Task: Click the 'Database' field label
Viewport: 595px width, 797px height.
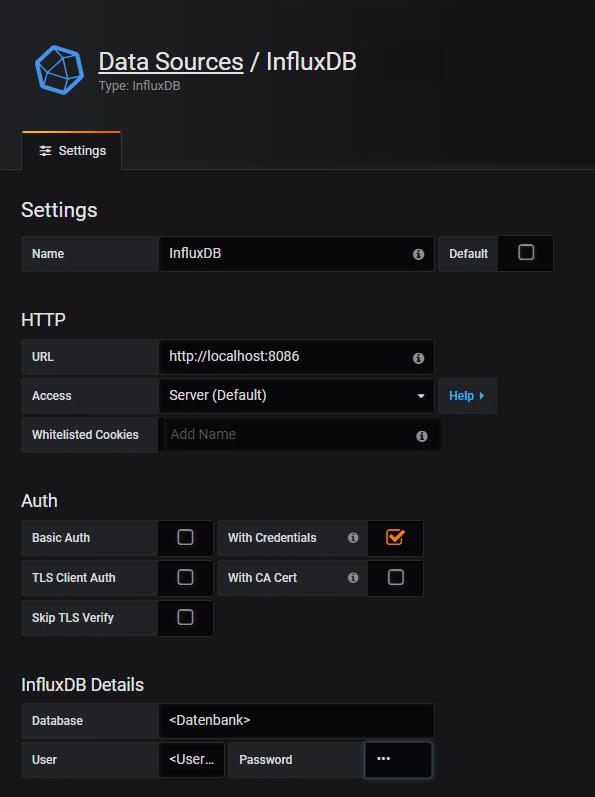Action: (57, 721)
